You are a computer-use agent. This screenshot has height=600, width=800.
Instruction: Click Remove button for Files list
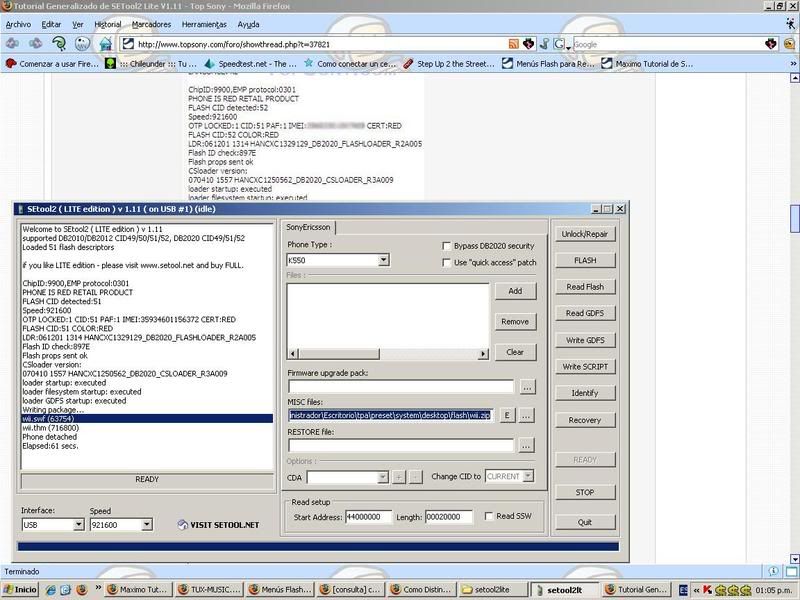coord(515,321)
